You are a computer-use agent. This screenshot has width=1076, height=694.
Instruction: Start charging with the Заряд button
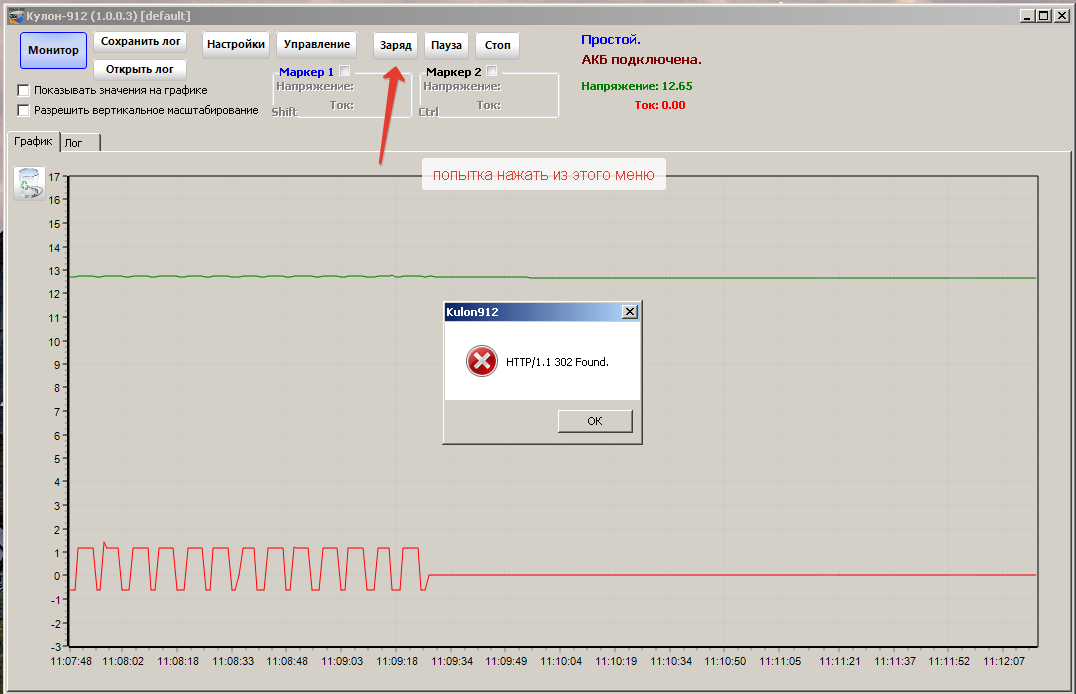click(395, 46)
